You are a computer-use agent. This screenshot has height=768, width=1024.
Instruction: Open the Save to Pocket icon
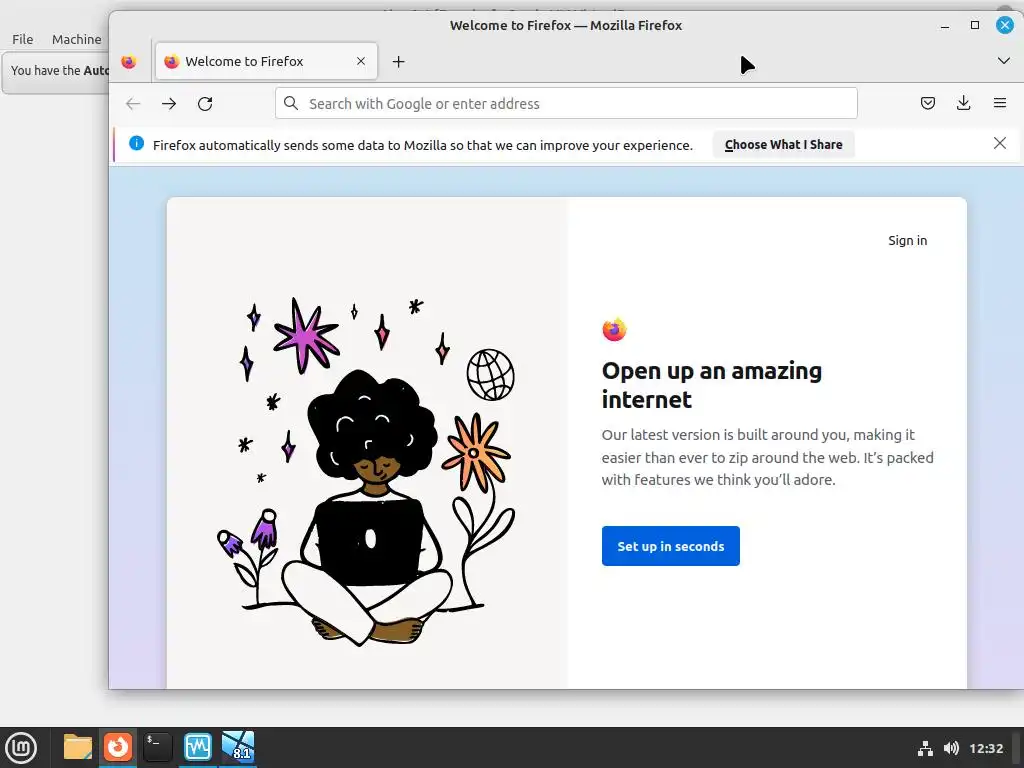(927, 103)
